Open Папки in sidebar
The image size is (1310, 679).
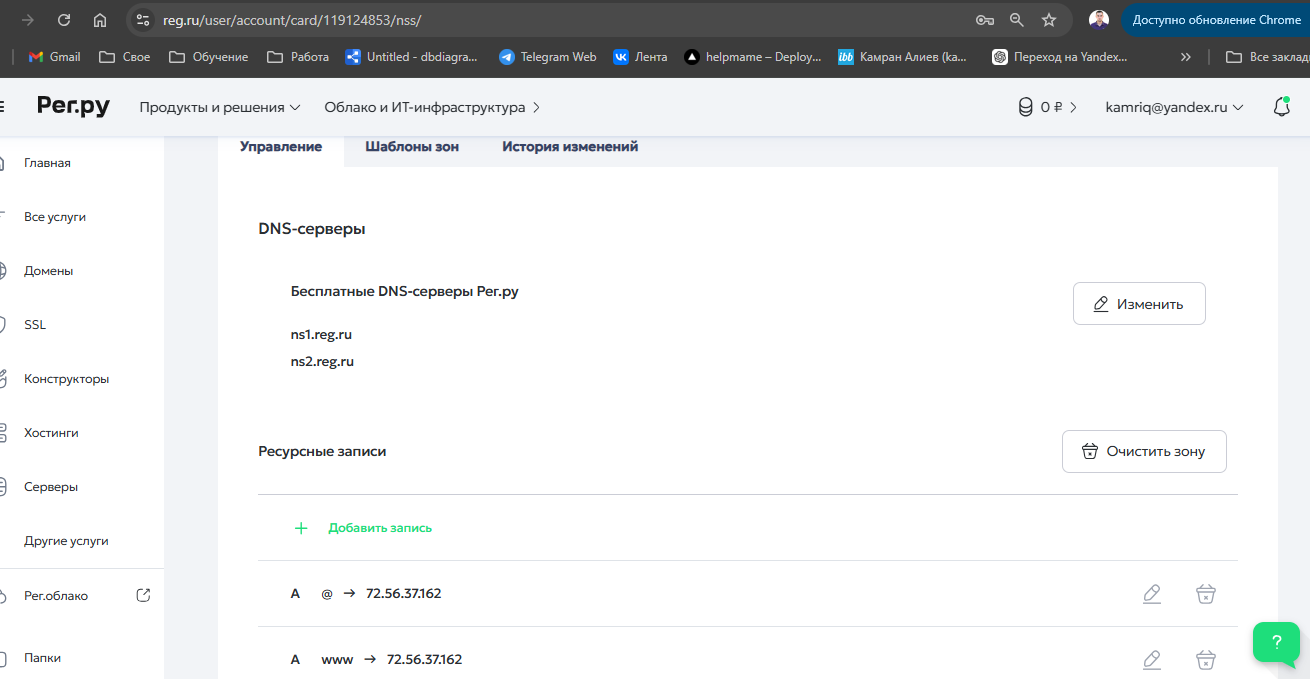point(42,658)
